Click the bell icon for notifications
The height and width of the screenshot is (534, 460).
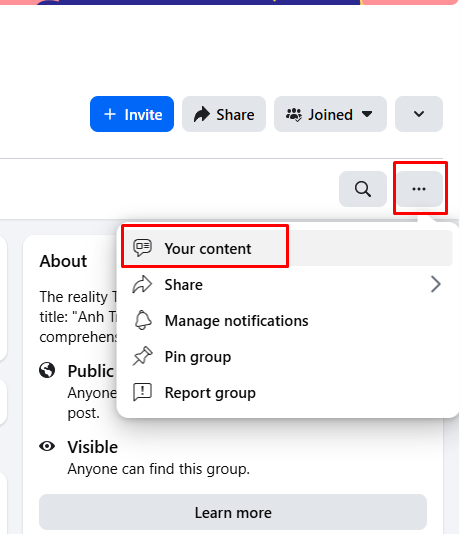(143, 320)
